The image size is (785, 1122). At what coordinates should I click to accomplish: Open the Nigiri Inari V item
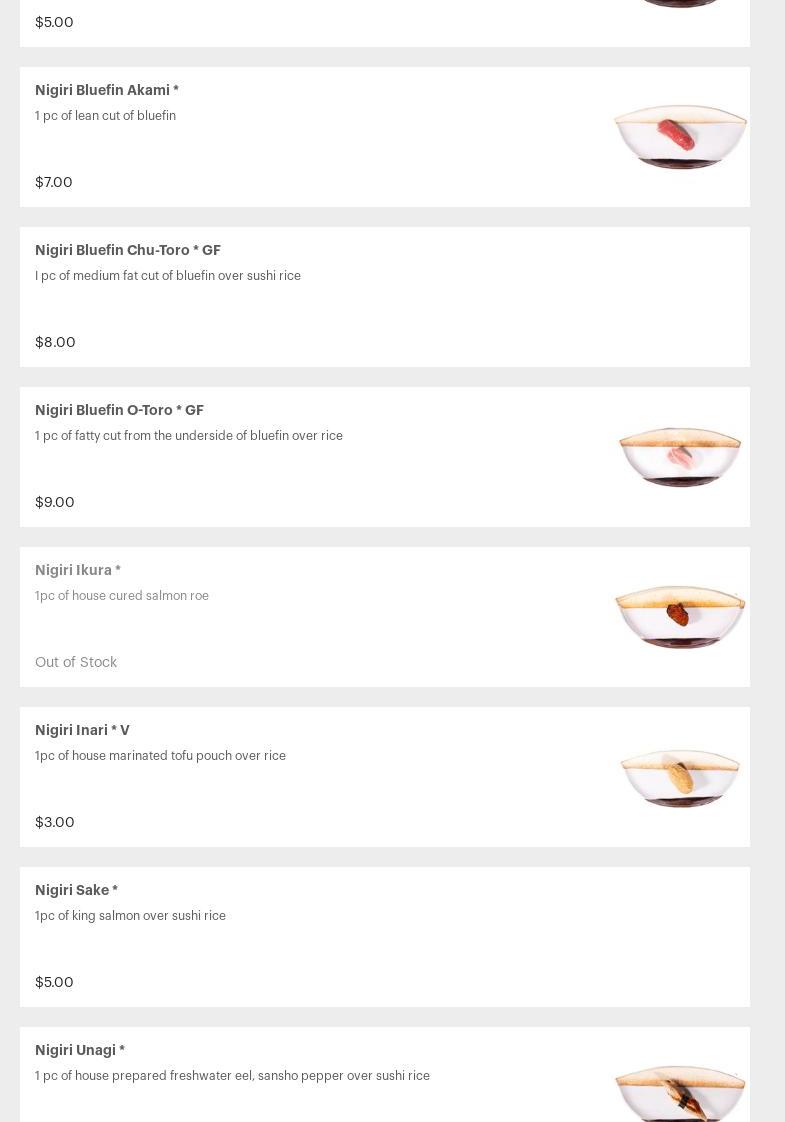pos(82,730)
